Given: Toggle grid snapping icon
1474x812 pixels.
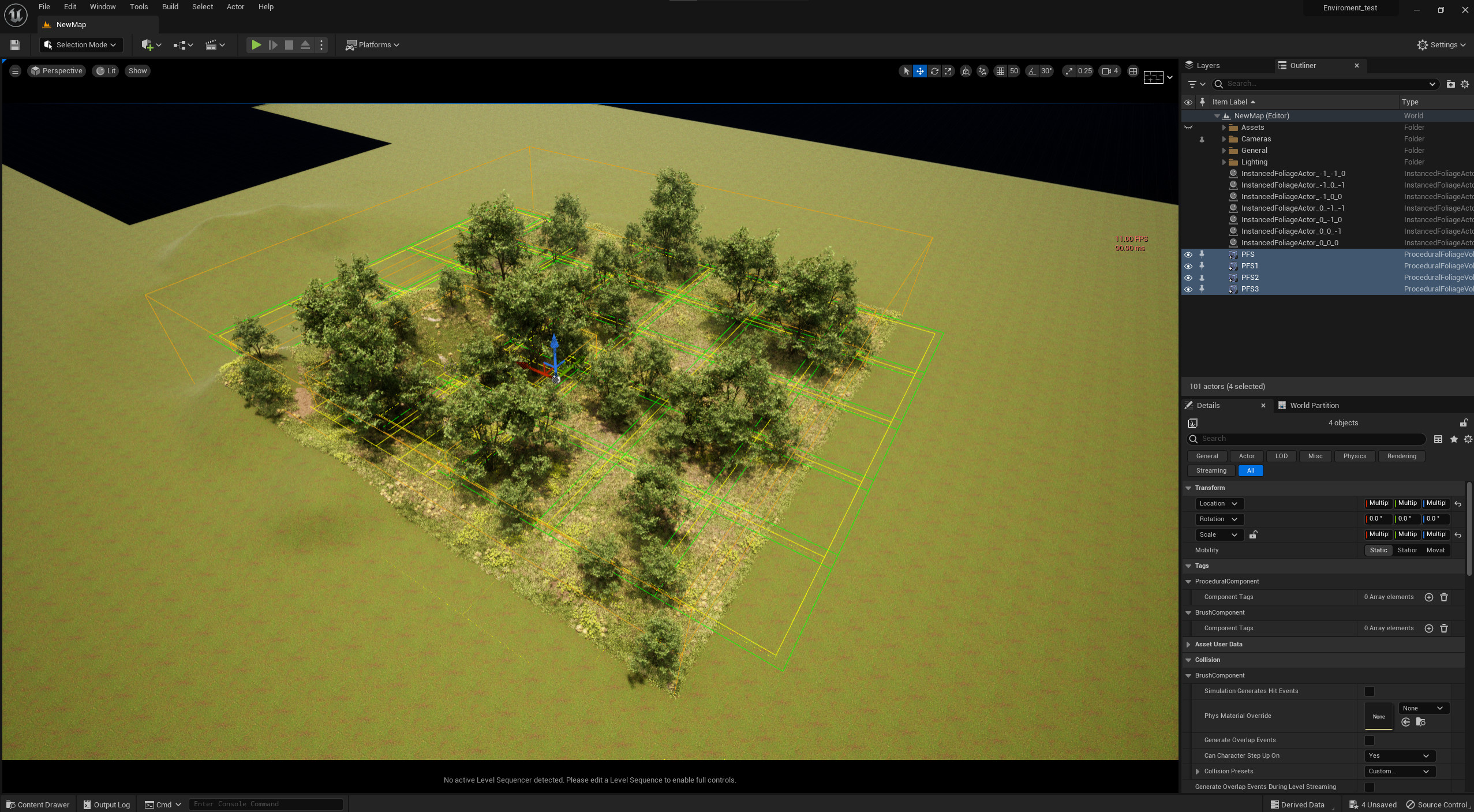Looking at the screenshot, I should click(x=1000, y=71).
